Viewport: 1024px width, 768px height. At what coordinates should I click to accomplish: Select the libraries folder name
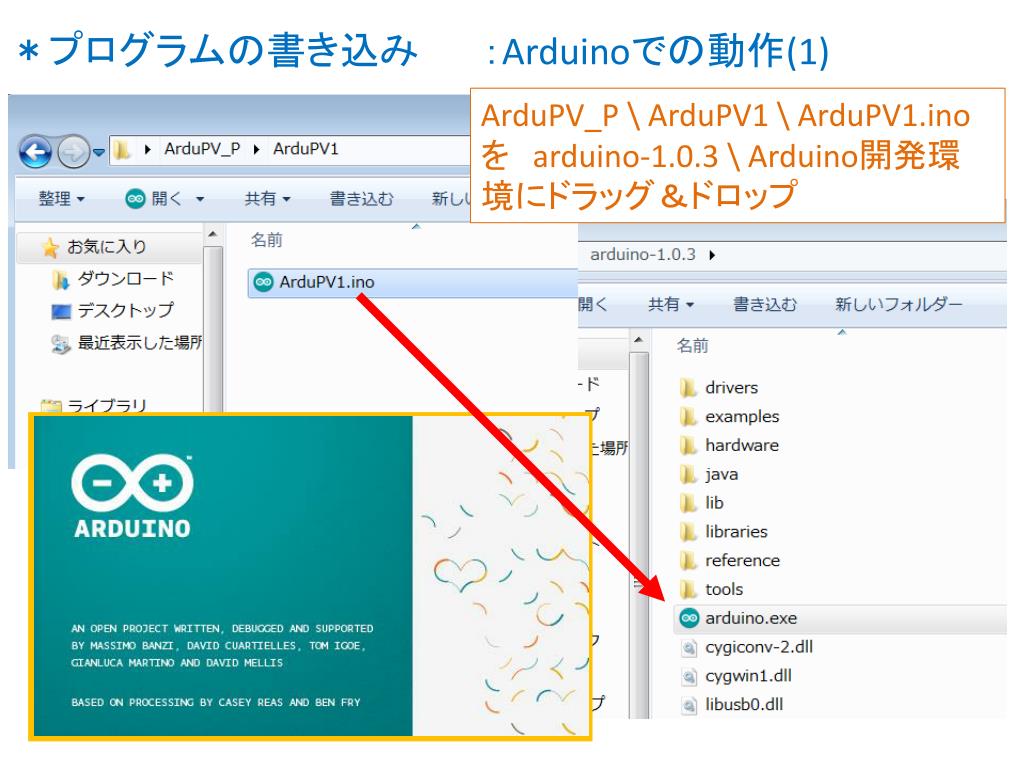736,532
